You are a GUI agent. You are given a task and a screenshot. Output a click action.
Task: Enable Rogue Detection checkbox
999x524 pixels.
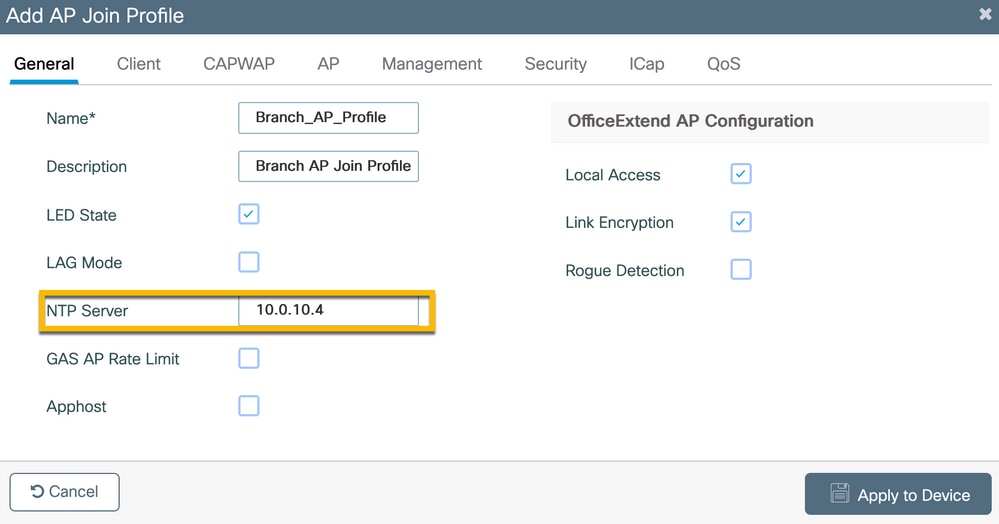pos(741,270)
